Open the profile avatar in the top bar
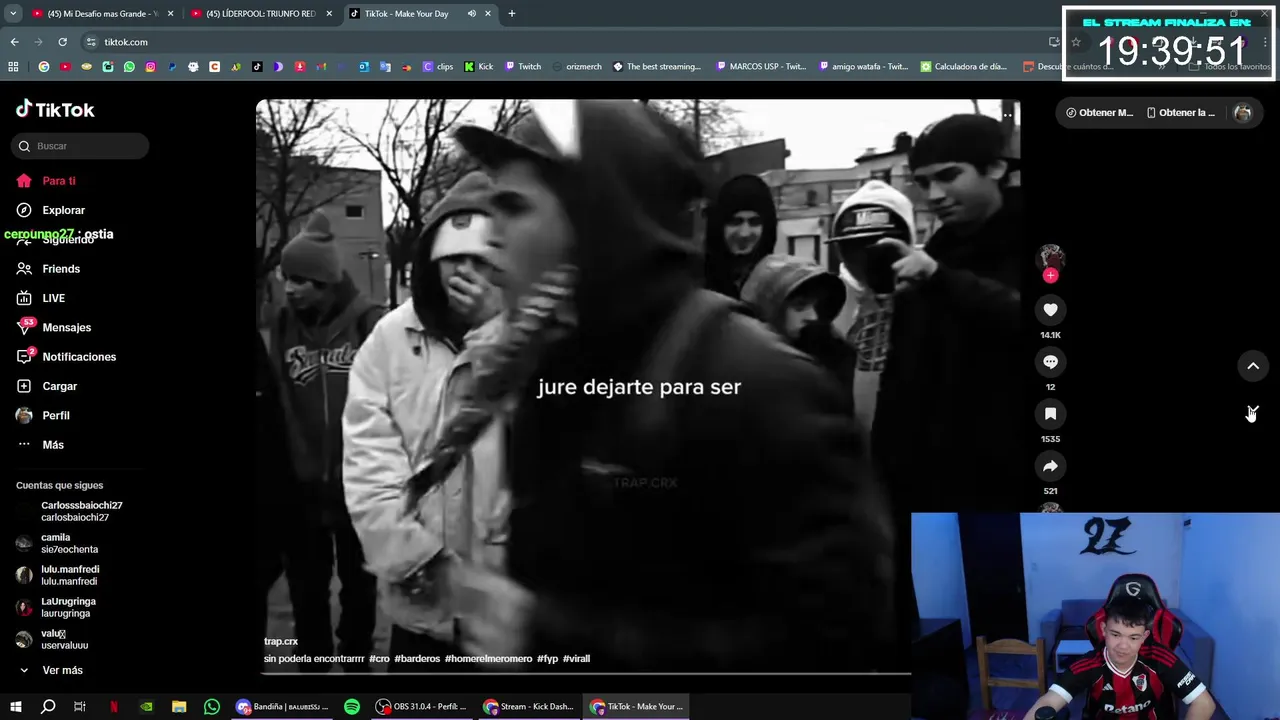Image resolution: width=1280 pixels, height=720 pixels. [x=1243, y=113]
